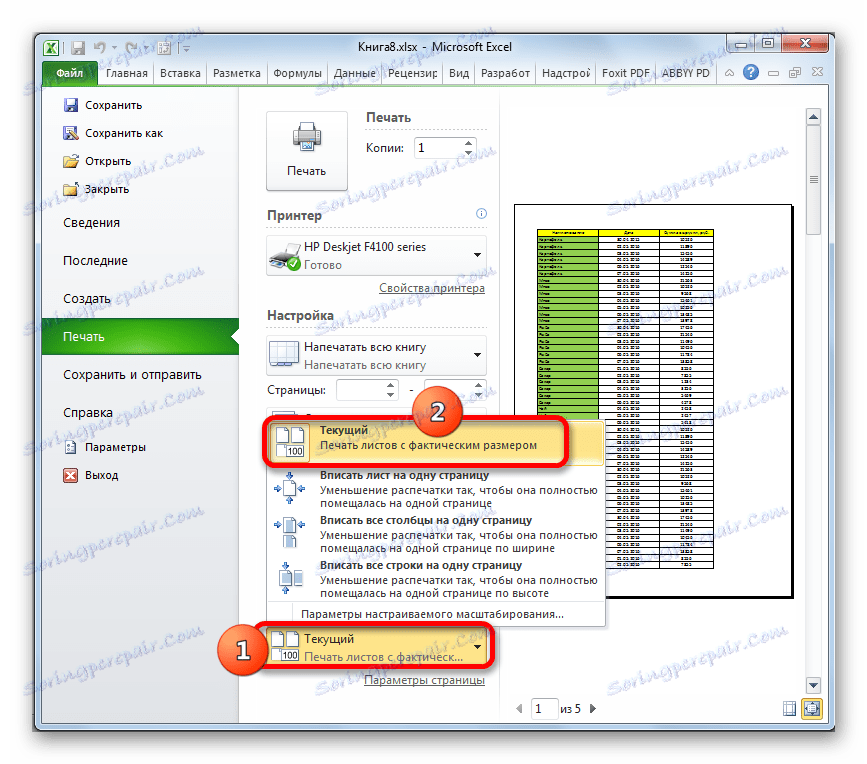This screenshot has width=867, height=764.
Task: Click the first Страницы input field
Action: coord(361,390)
